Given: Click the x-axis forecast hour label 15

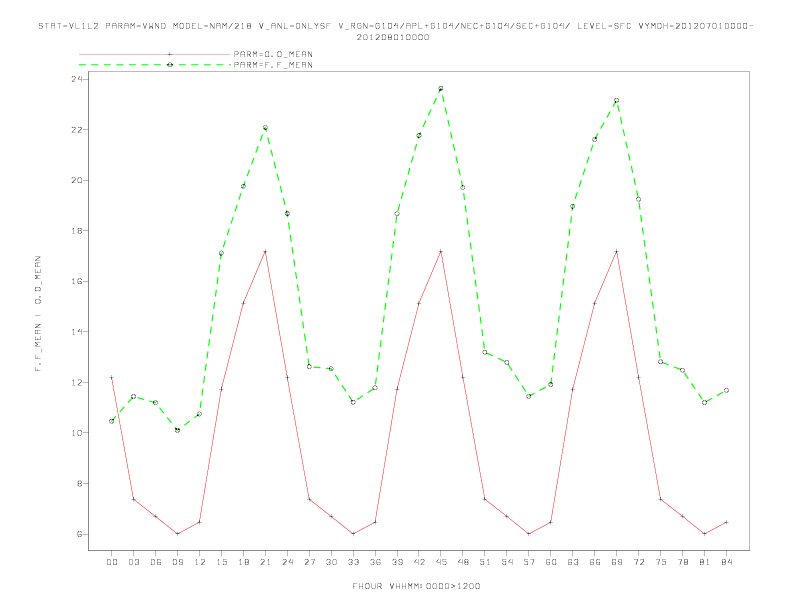Looking at the screenshot, I should pyautogui.click(x=221, y=562).
